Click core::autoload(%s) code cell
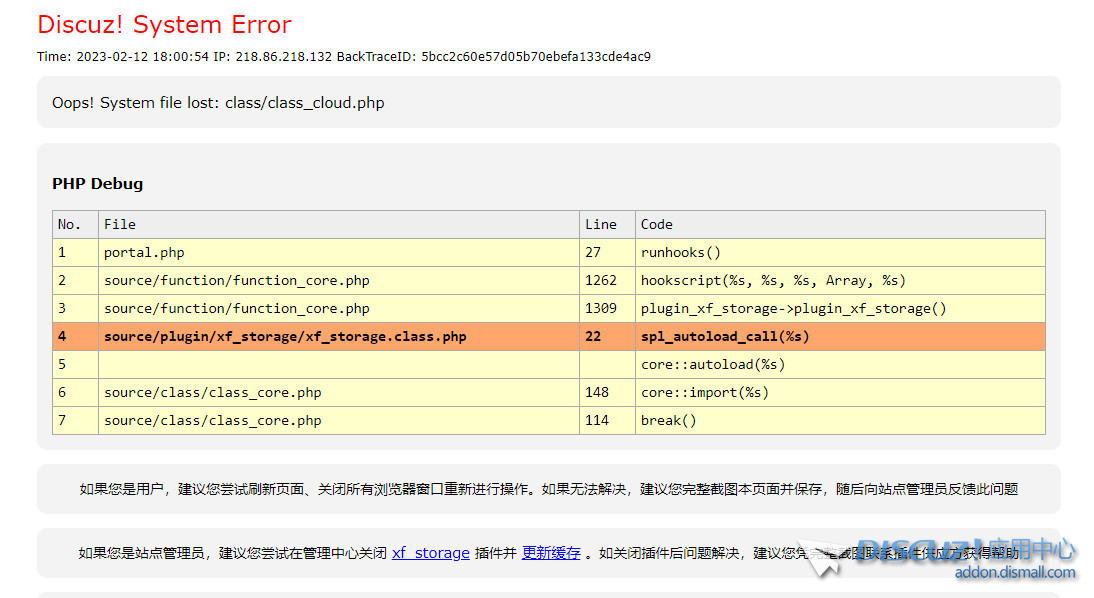The width and height of the screenshot is (1094, 598). point(840,364)
